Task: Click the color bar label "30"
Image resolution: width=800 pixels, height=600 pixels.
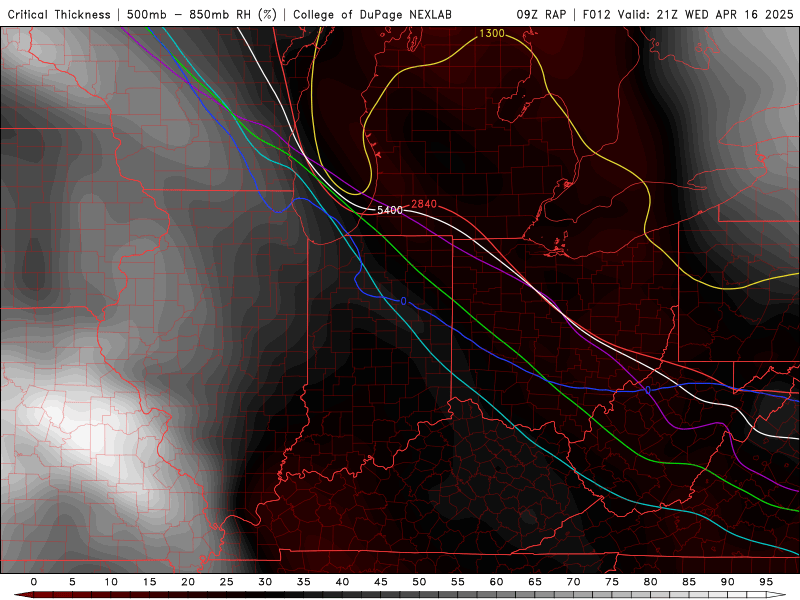Action: [x=265, y=582]
